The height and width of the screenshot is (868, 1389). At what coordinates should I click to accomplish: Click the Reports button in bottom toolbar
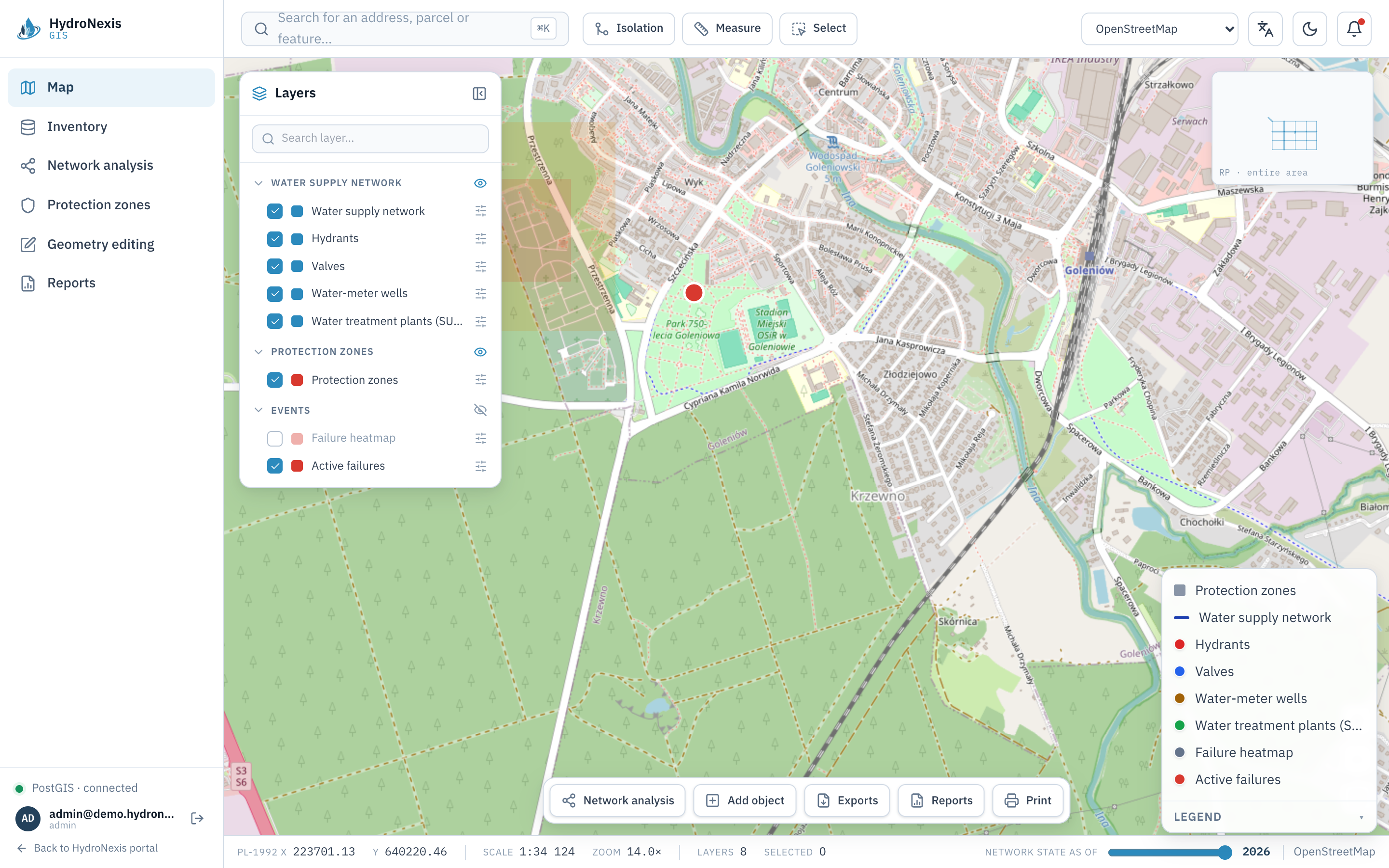[941, 800]
